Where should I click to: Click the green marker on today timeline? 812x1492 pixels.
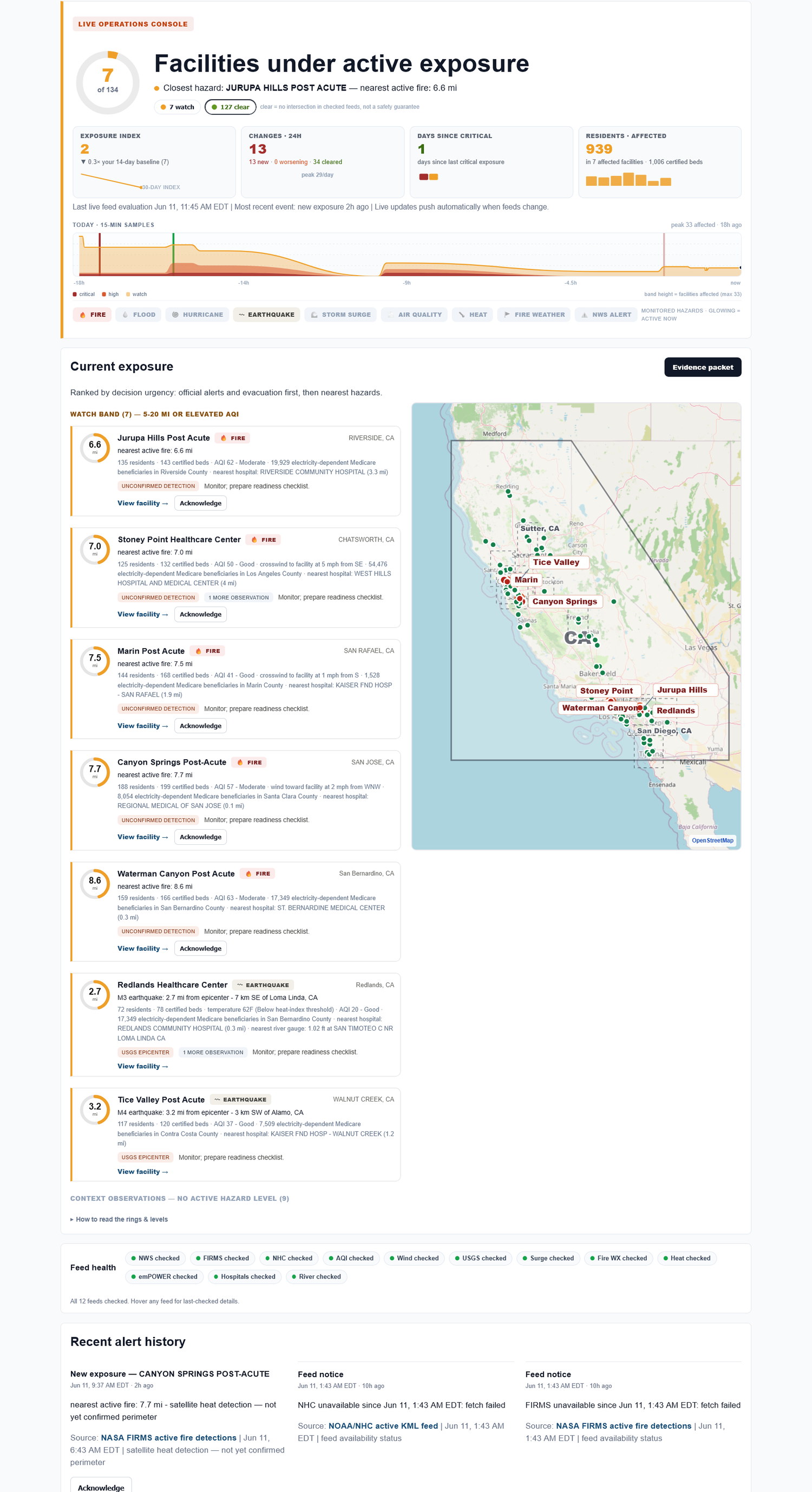click(x=173, y=255)
